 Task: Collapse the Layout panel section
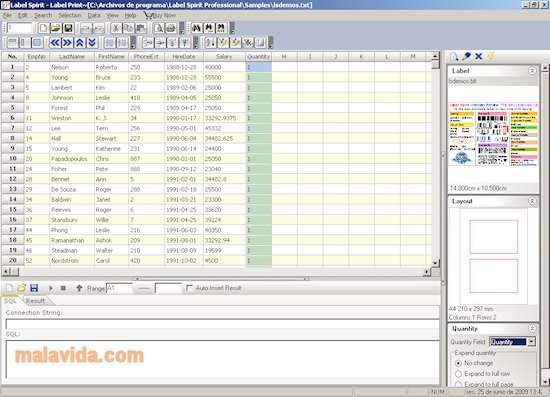[x=532, y=201]
